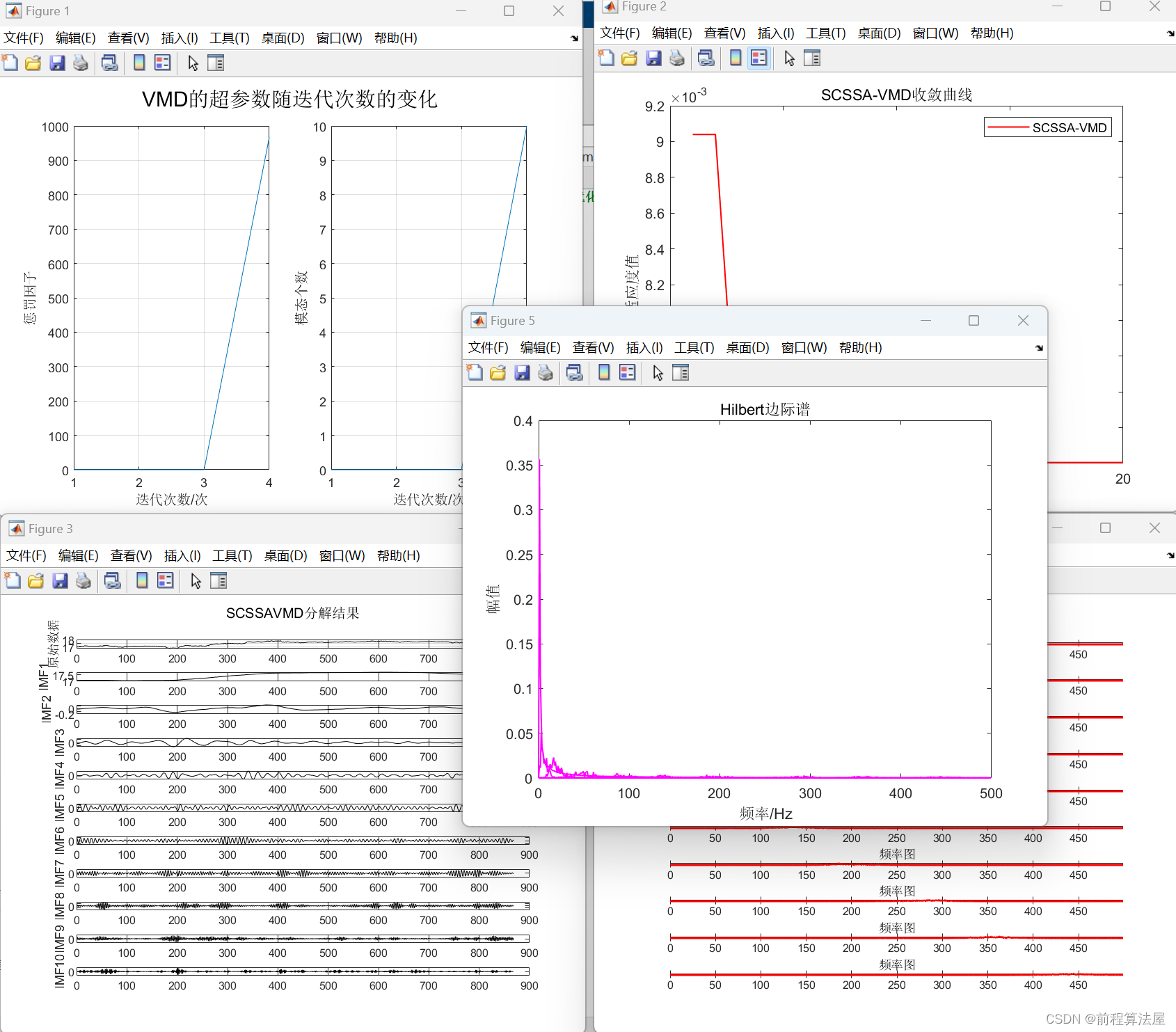This screenshot has width=1176, height=1032.
Task: Click 频率/Hz axis label in Figure 5
Action: [765, 813]
